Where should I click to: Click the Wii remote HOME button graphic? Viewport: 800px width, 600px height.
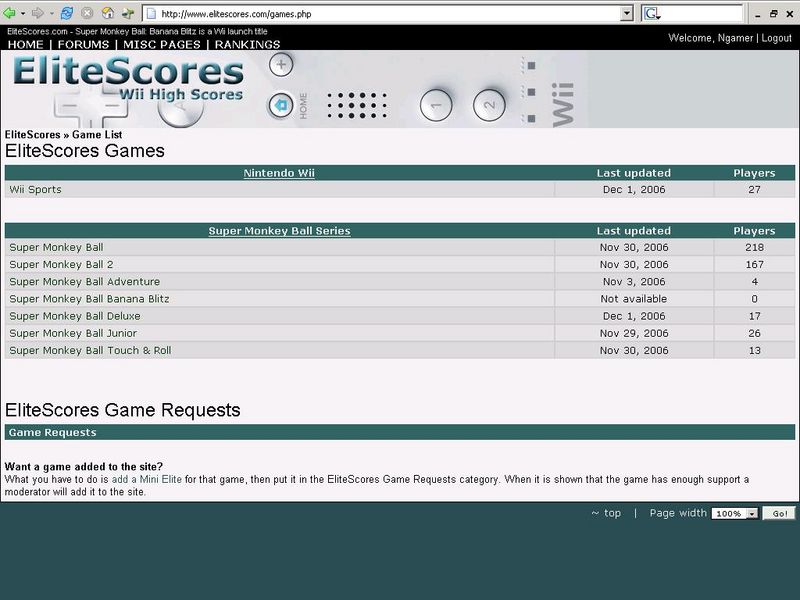[x=281, y=106]
